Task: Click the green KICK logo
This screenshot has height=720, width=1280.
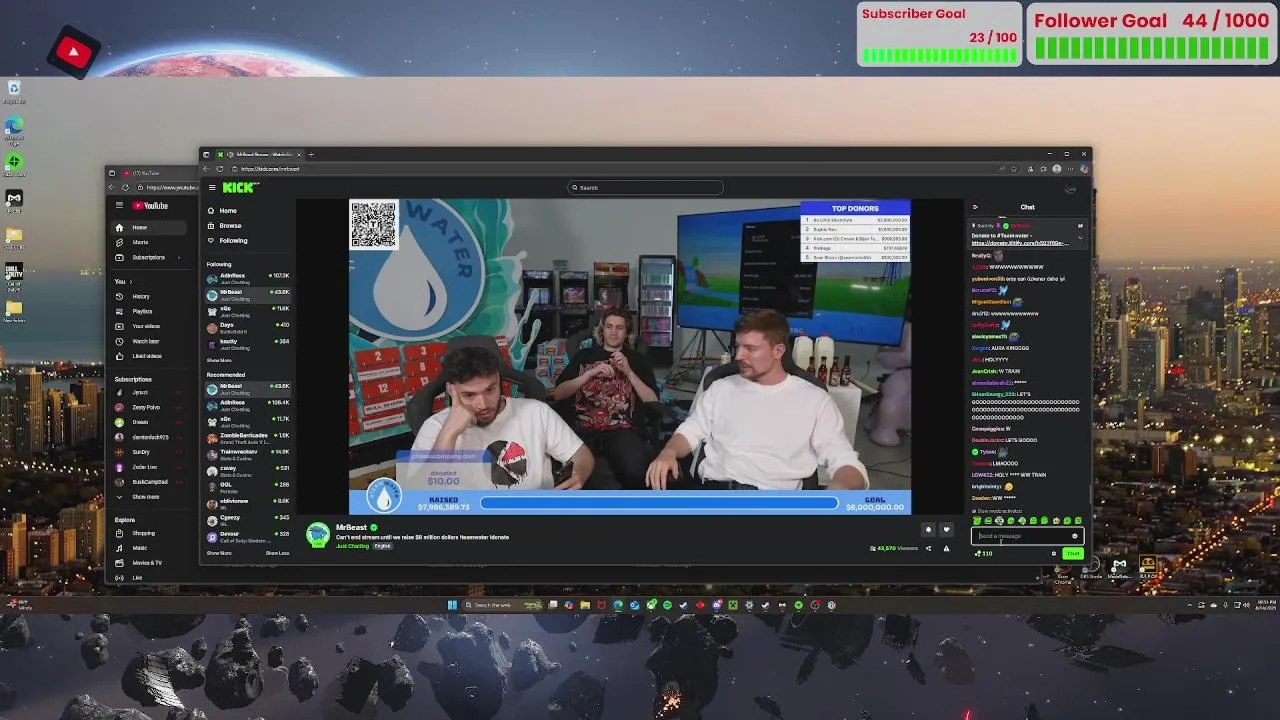Action: click(x=240, y=188)
